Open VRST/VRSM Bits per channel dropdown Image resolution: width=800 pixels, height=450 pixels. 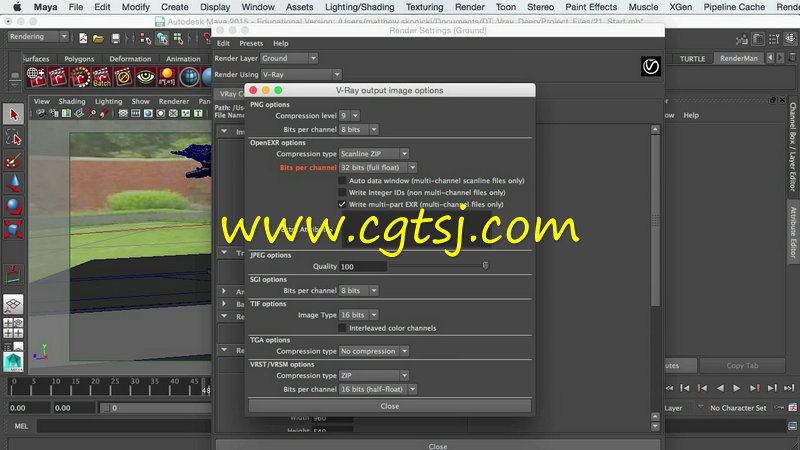[378, 389]
